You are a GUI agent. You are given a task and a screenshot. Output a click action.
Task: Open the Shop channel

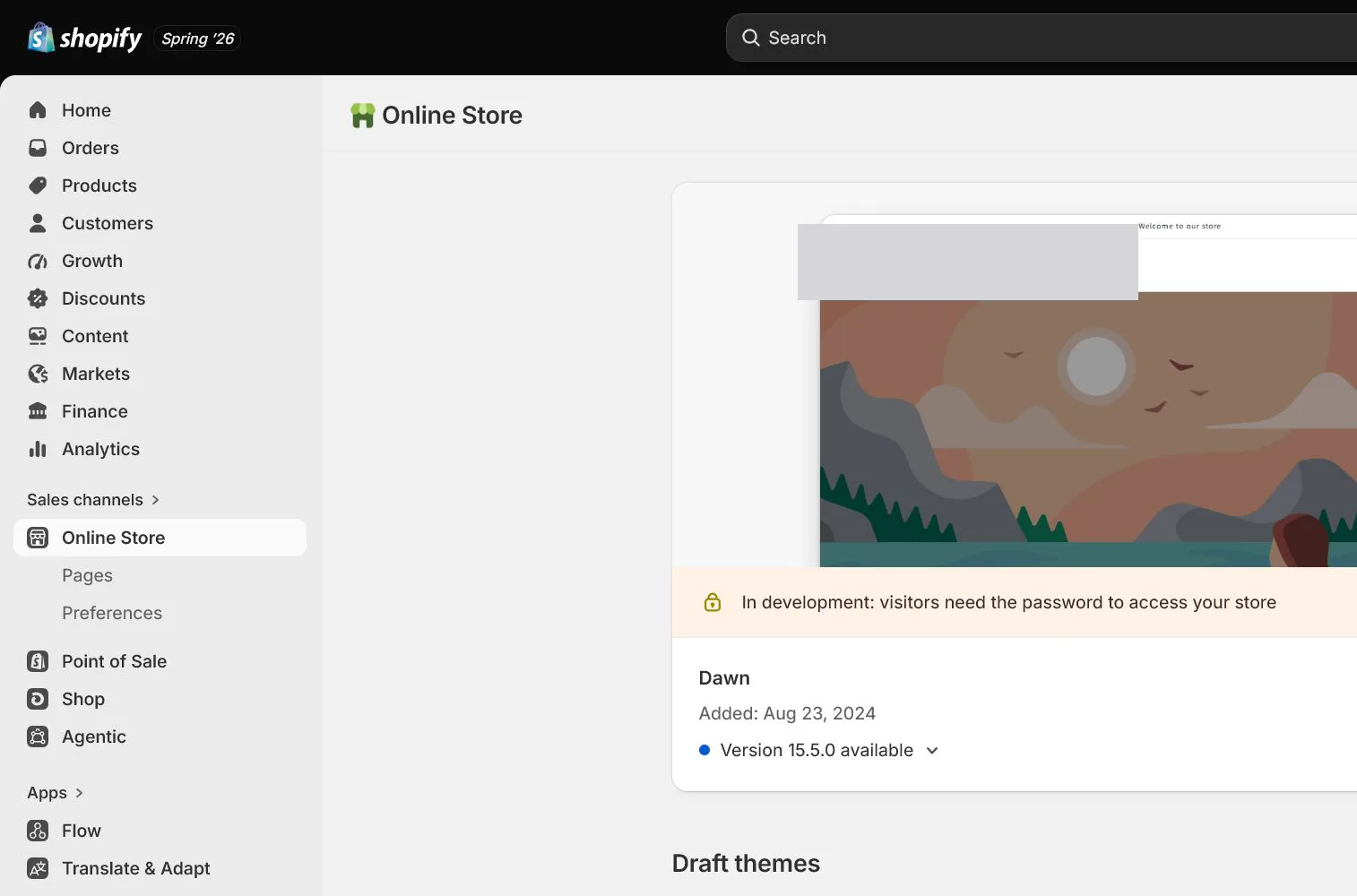(x=160, y=699)
